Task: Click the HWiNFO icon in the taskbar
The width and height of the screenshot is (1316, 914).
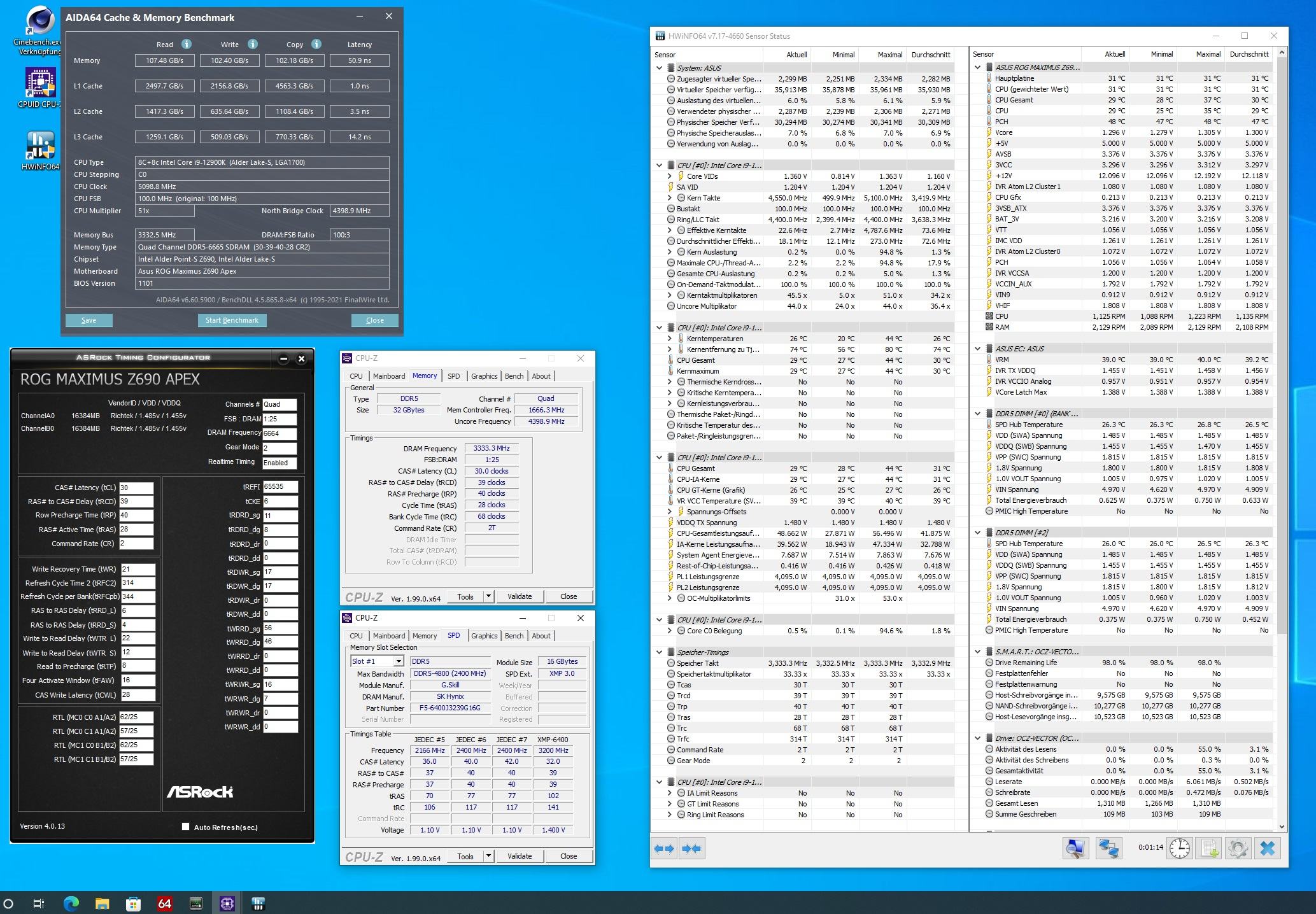Action: (x=258, y=903)
